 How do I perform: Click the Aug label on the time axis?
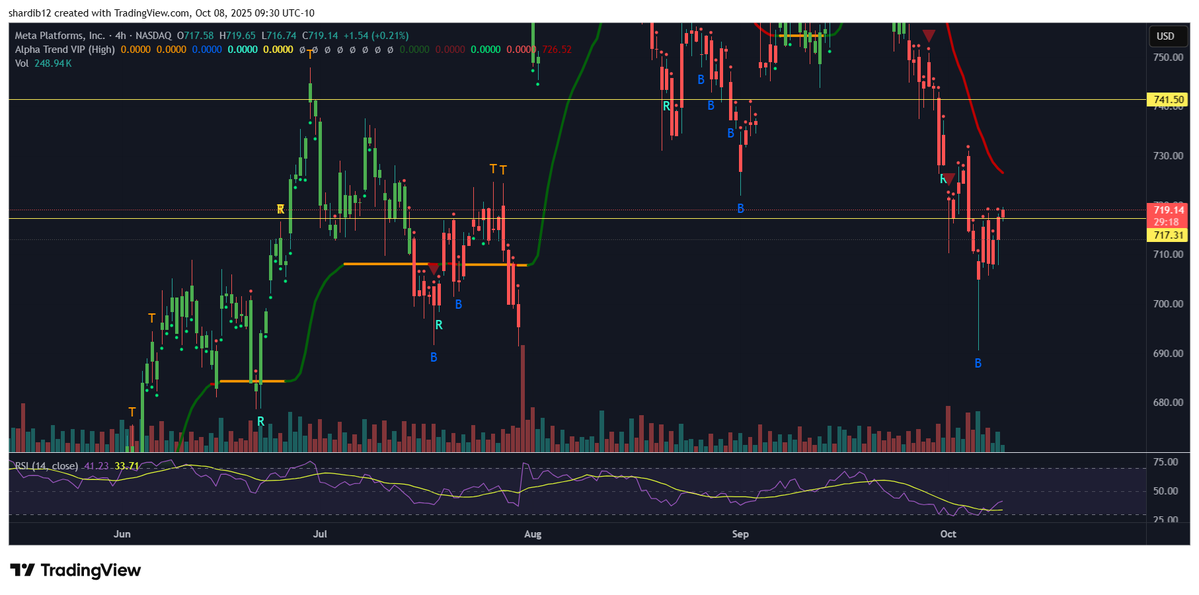tap(532, 535)
